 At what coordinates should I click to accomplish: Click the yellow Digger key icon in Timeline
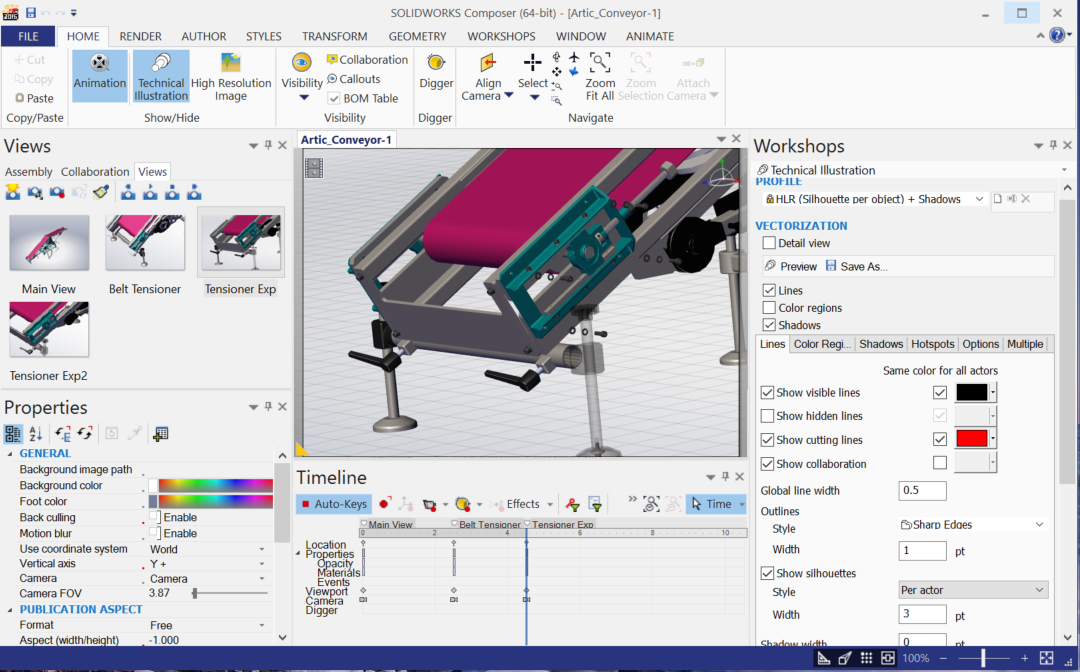(x=463, y=505)
